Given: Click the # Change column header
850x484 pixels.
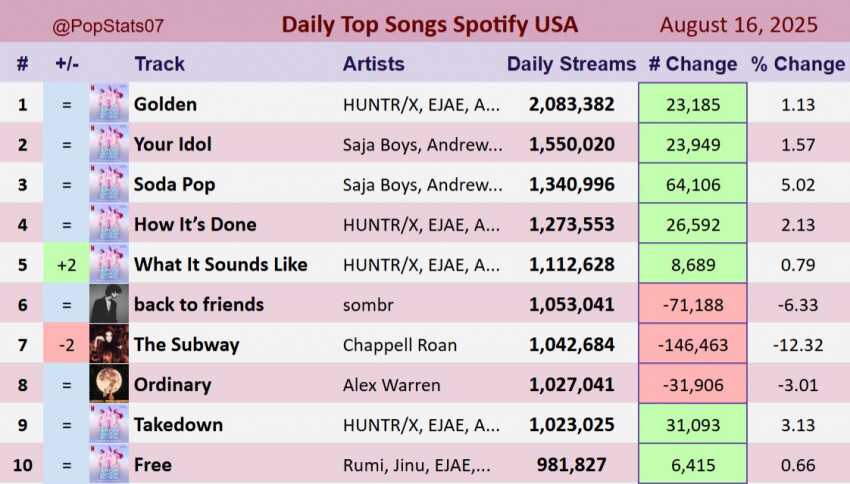Looking at the screenshot, I should [x=692, y=64].
